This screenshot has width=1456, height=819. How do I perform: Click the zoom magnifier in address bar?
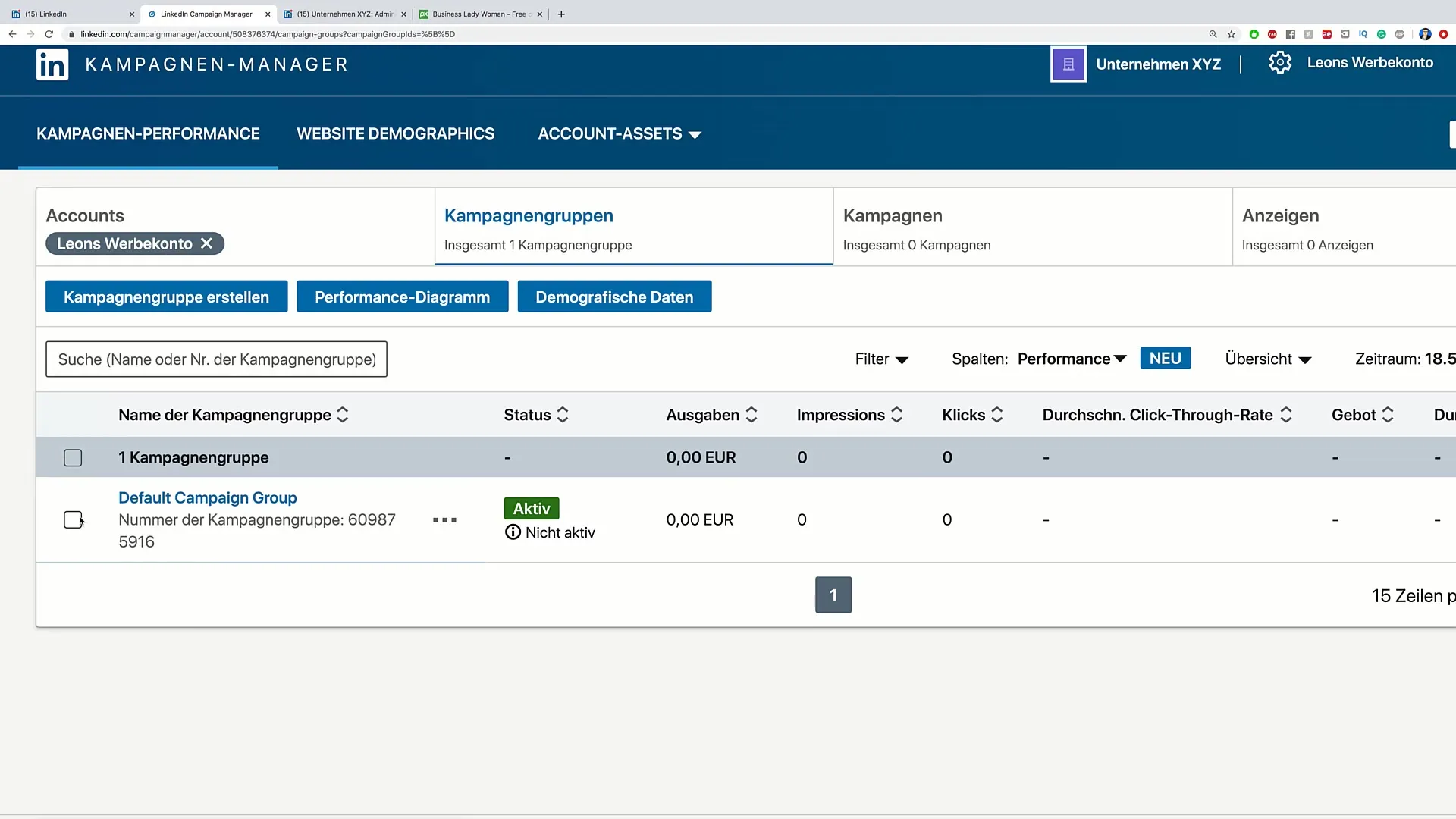1213,34
